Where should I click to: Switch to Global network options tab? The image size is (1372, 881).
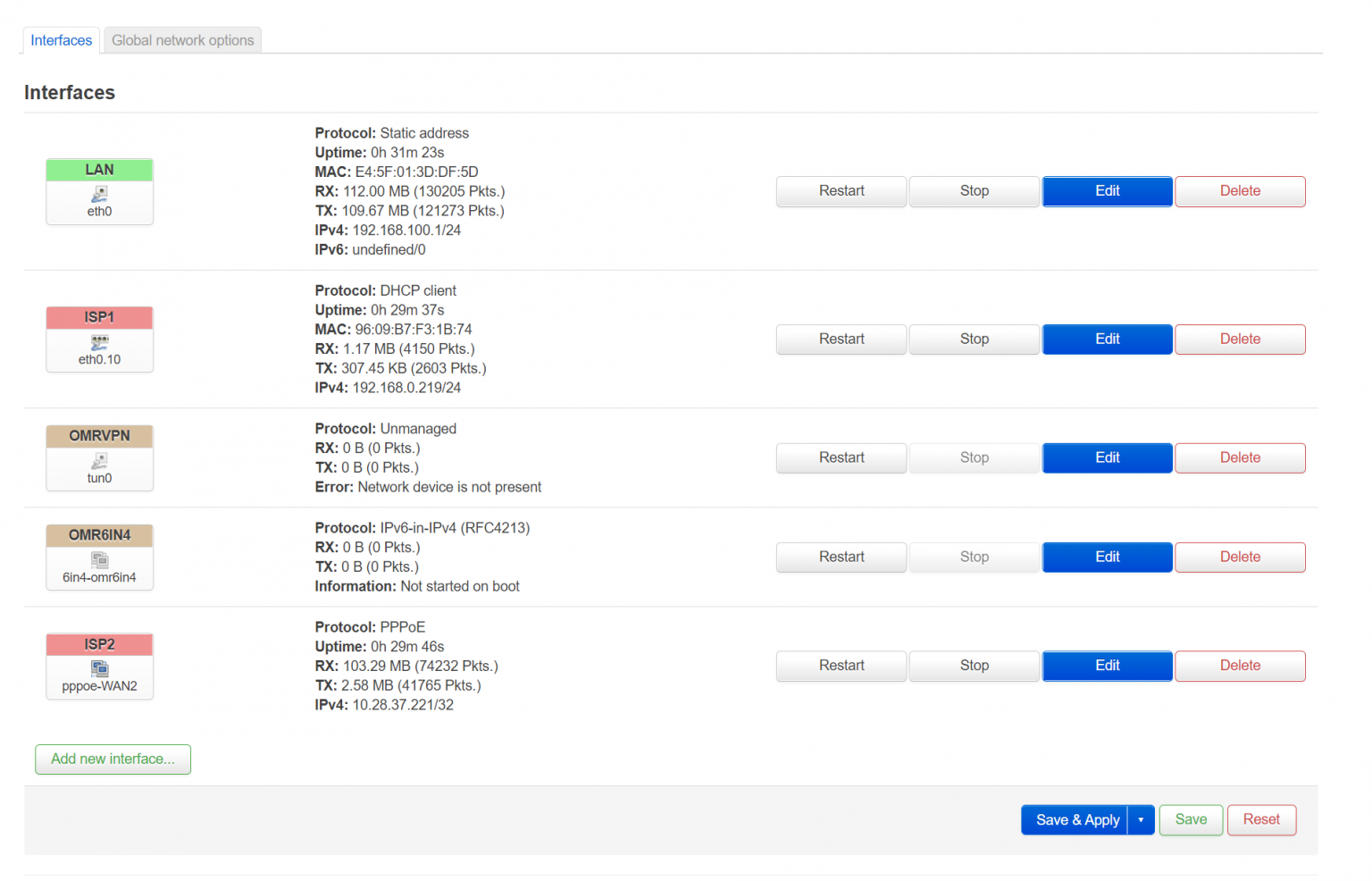[182, 40]
